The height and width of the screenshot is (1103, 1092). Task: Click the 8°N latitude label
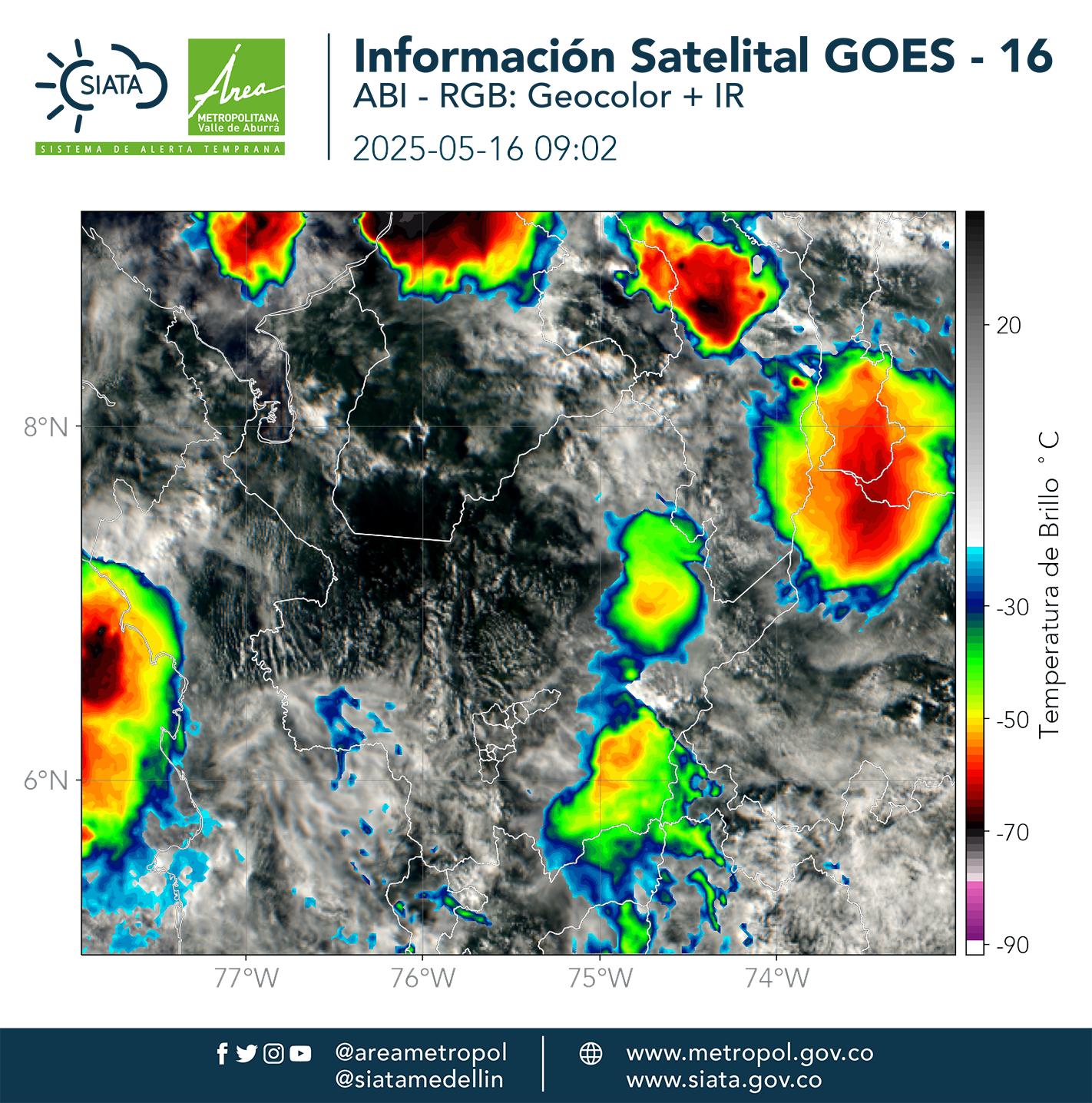click(45, 426)
